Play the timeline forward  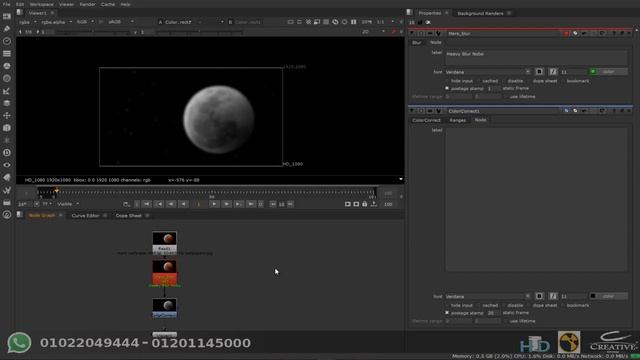[214, 204]
